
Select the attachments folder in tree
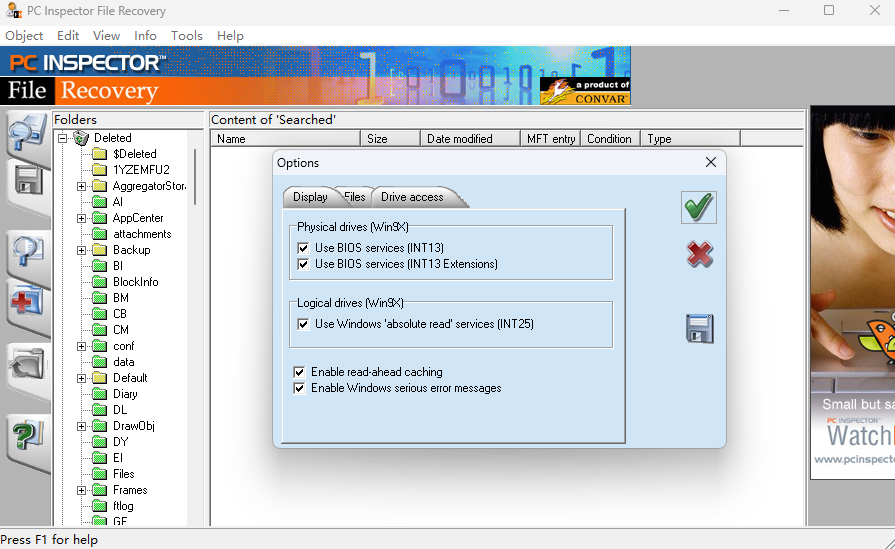(x=142, y=234)
